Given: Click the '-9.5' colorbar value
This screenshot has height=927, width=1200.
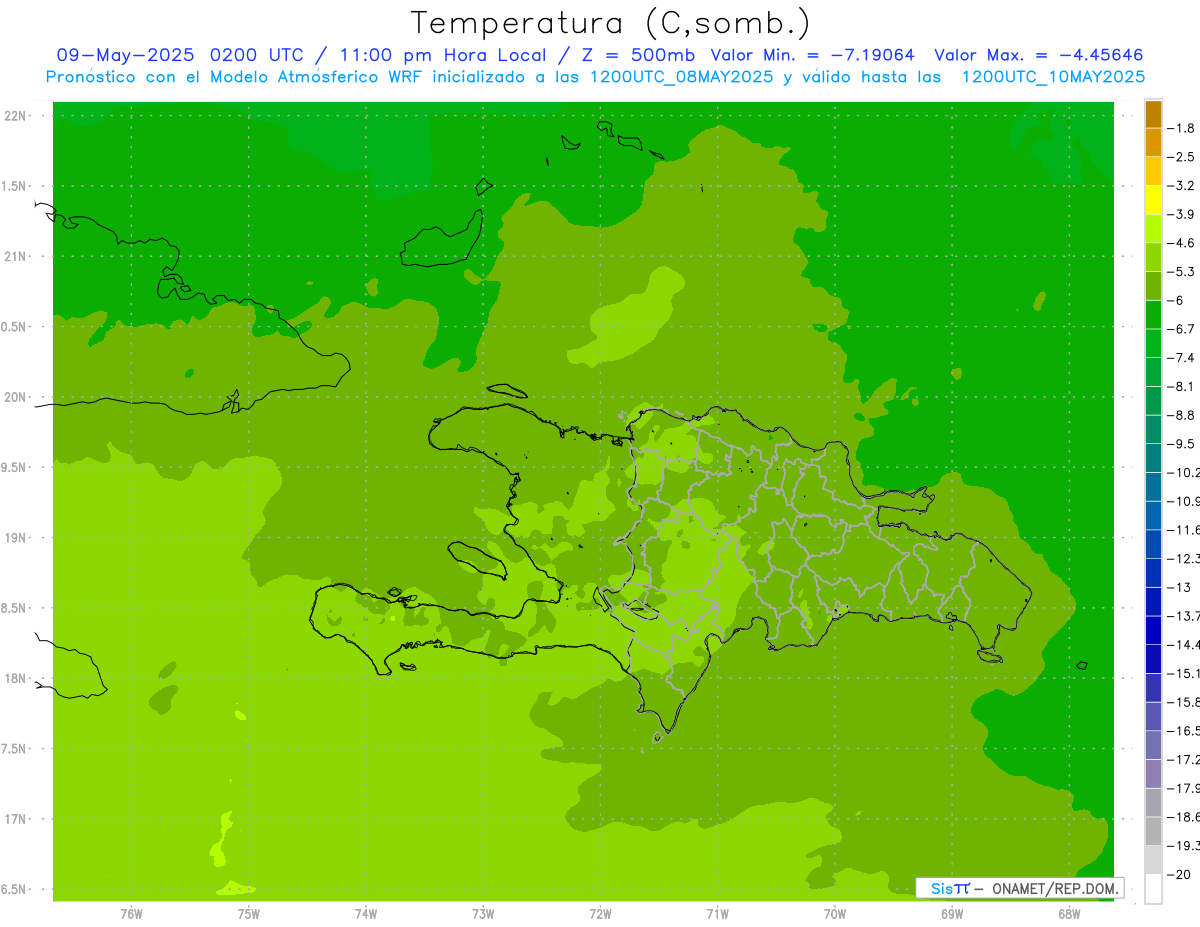Looking at the screenshot, I should click(1183, 443).
